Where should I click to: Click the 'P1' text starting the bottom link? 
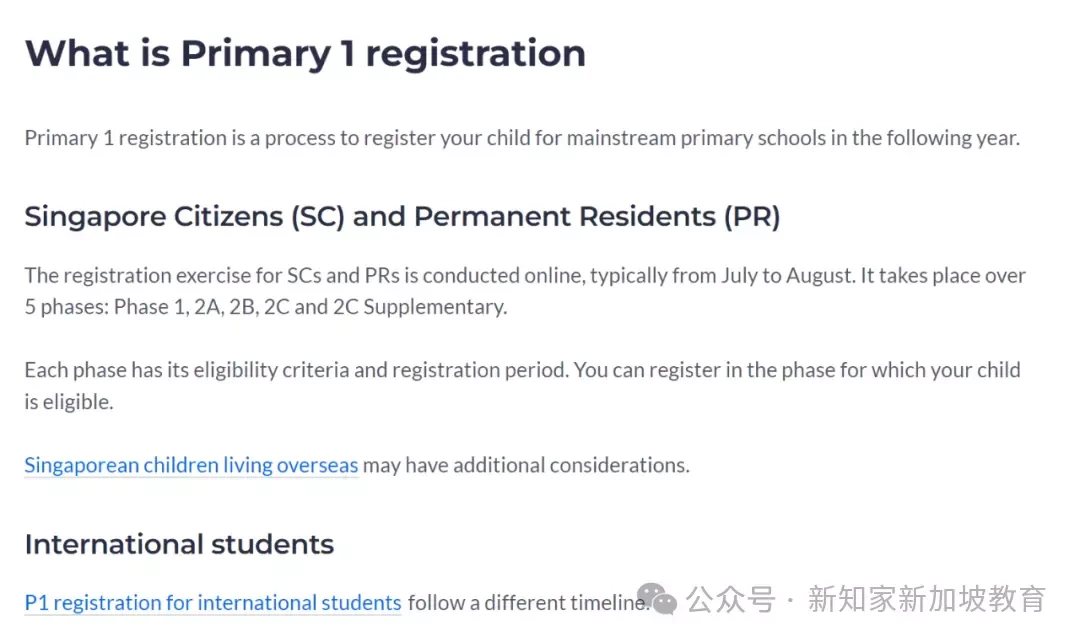pos(37,603)
